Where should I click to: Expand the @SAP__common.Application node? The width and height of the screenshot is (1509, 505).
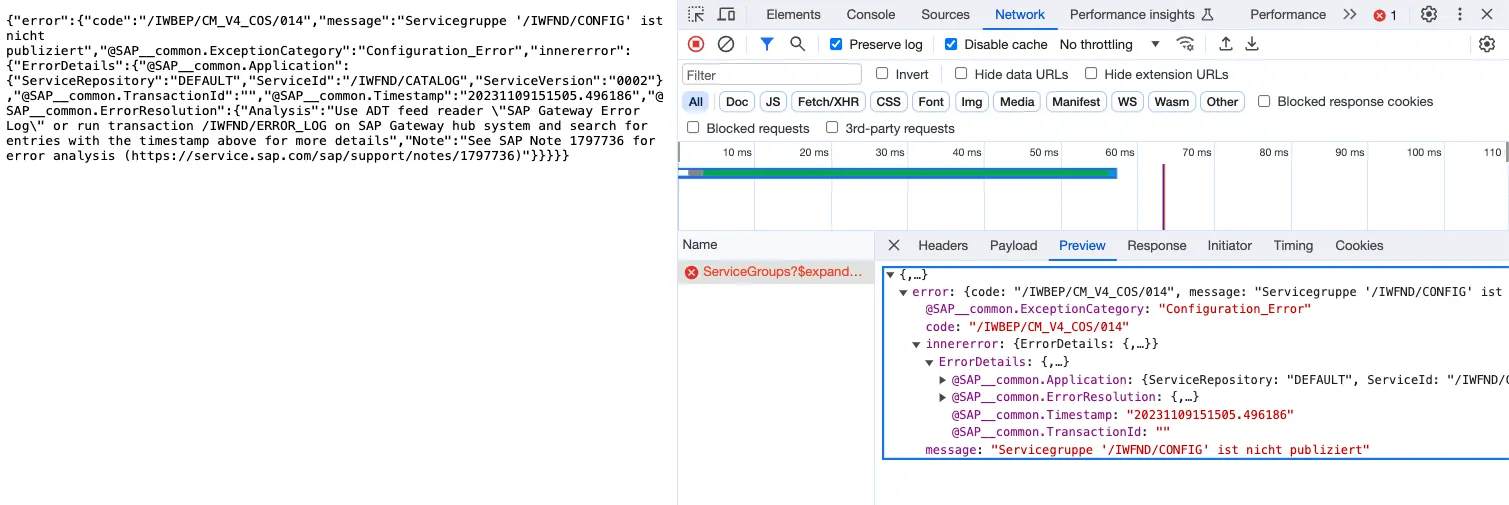point(943,380)
